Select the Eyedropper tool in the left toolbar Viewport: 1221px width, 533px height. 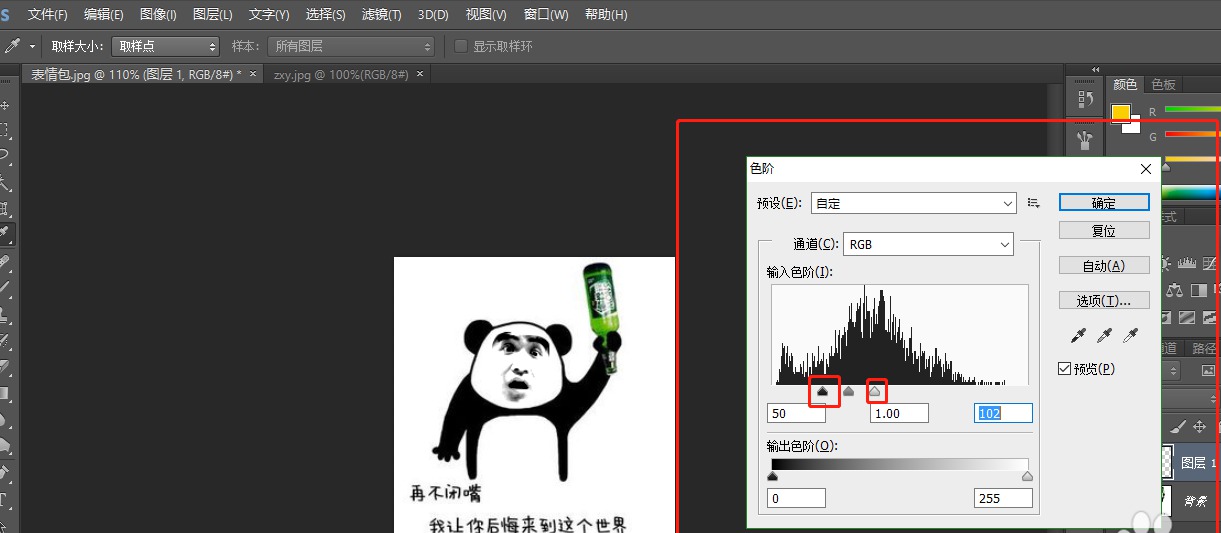coord(5,234)
